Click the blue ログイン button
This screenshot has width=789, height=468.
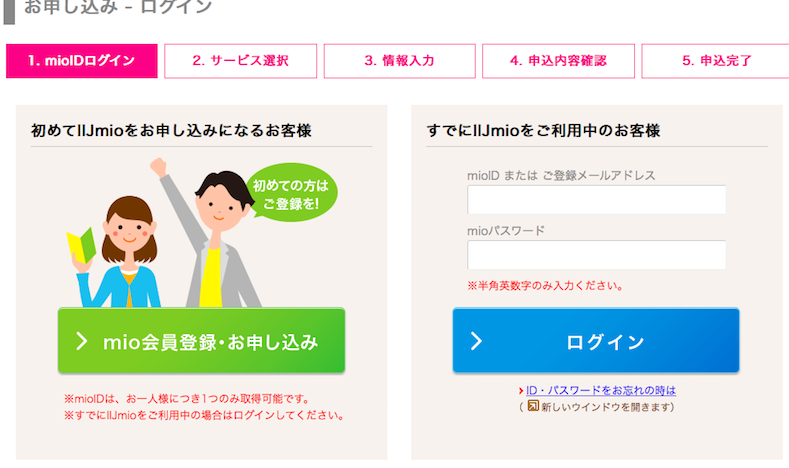coord(596,341)
